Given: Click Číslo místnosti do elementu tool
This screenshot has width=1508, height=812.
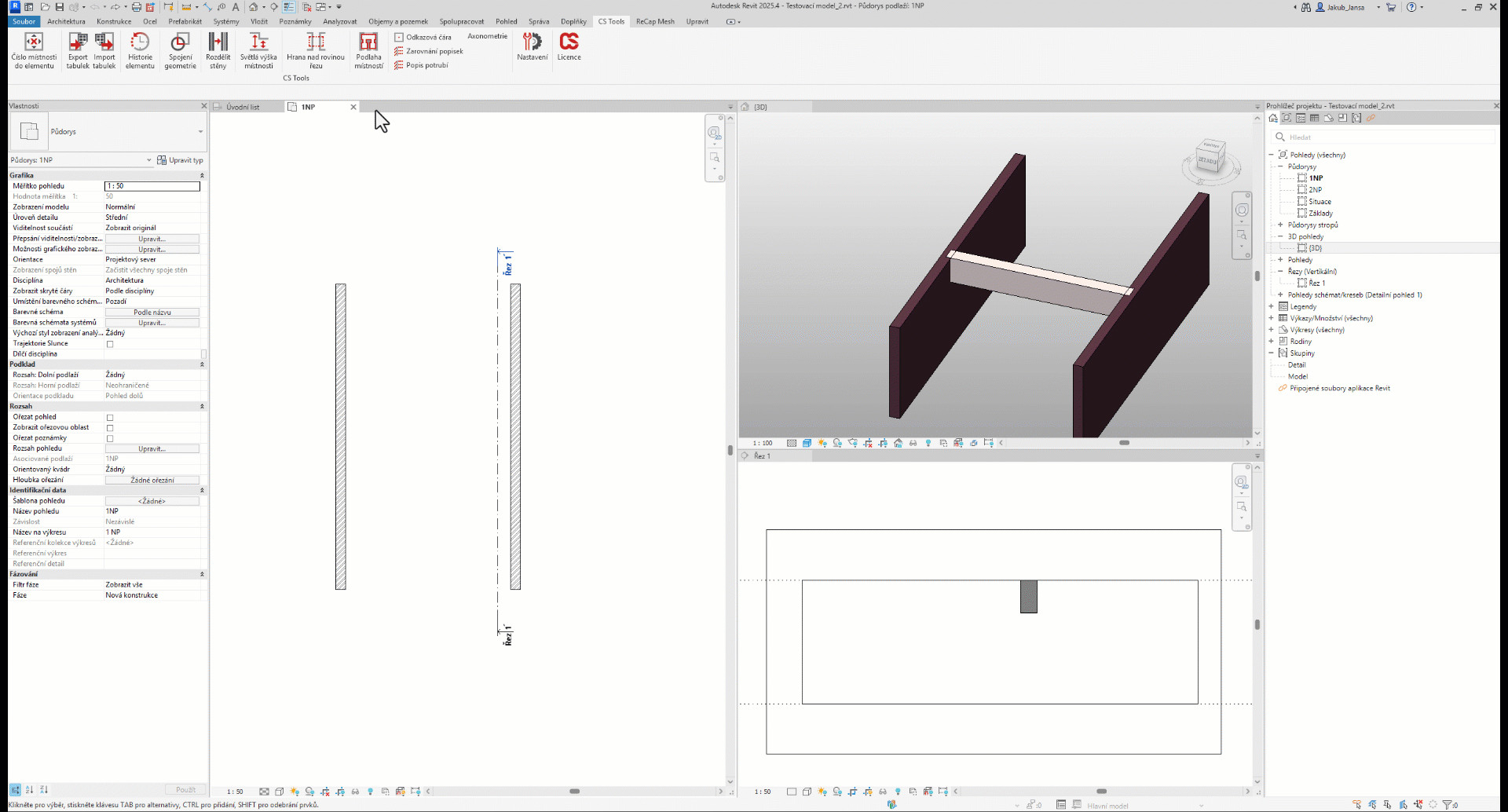Looking at the screenshot, I should pyautogui.click(x=34, y=51).
